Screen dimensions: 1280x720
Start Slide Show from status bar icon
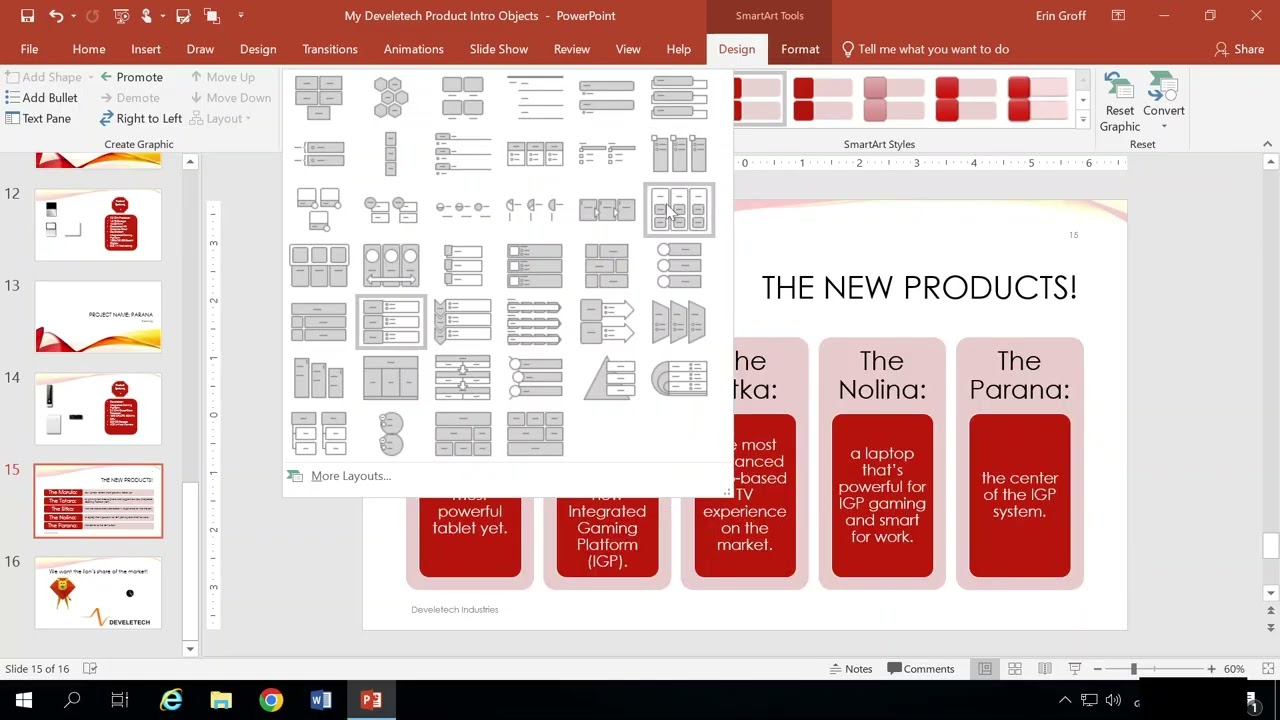[1075, 669]
